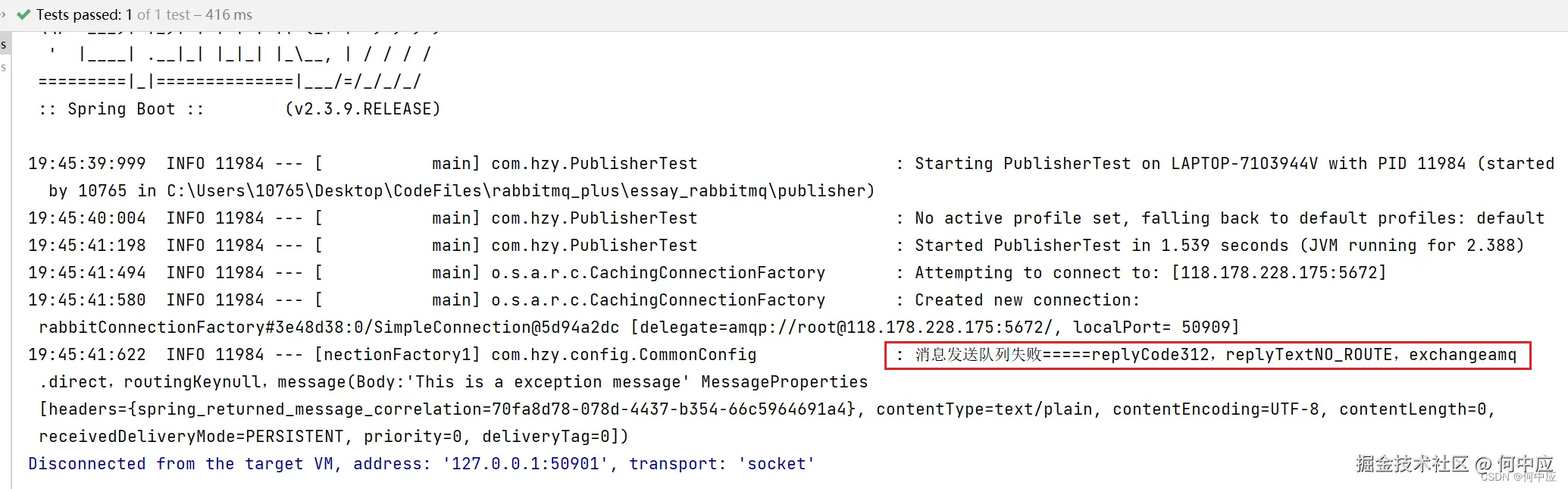
Task: Click the Spring Boot v2.3.9.RELEASE banner line
Action: tap(239, 109)
